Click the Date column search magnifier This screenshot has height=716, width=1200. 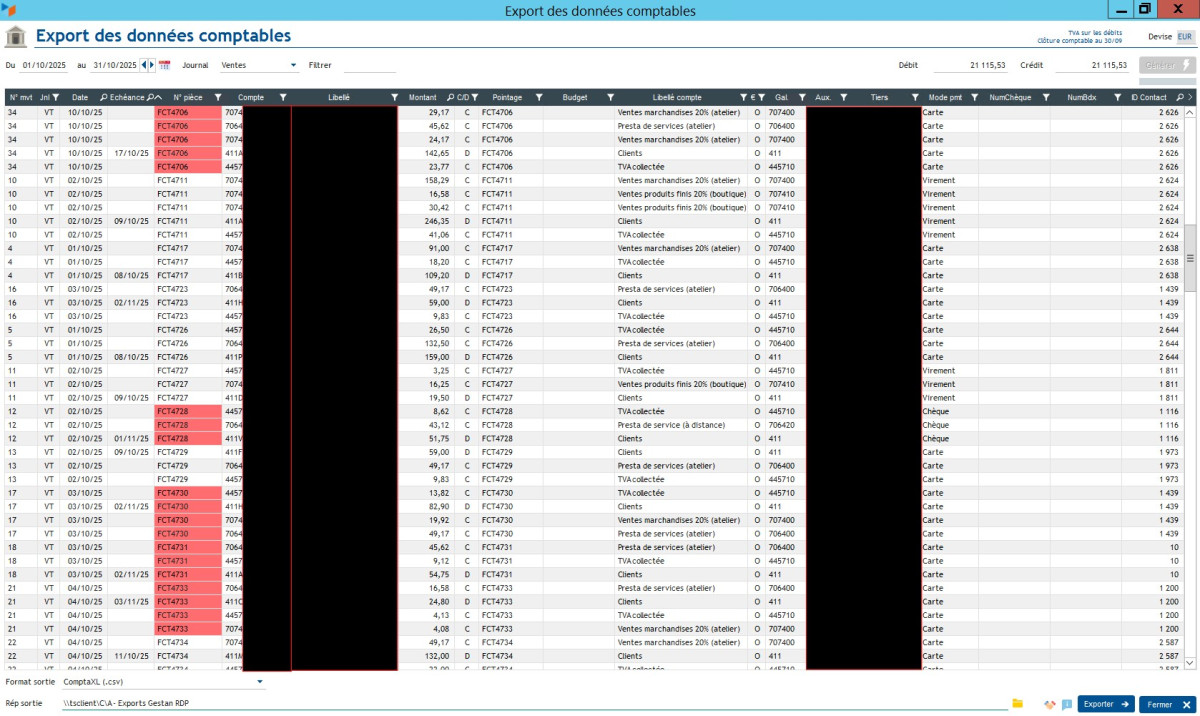(x=104, y=97)
